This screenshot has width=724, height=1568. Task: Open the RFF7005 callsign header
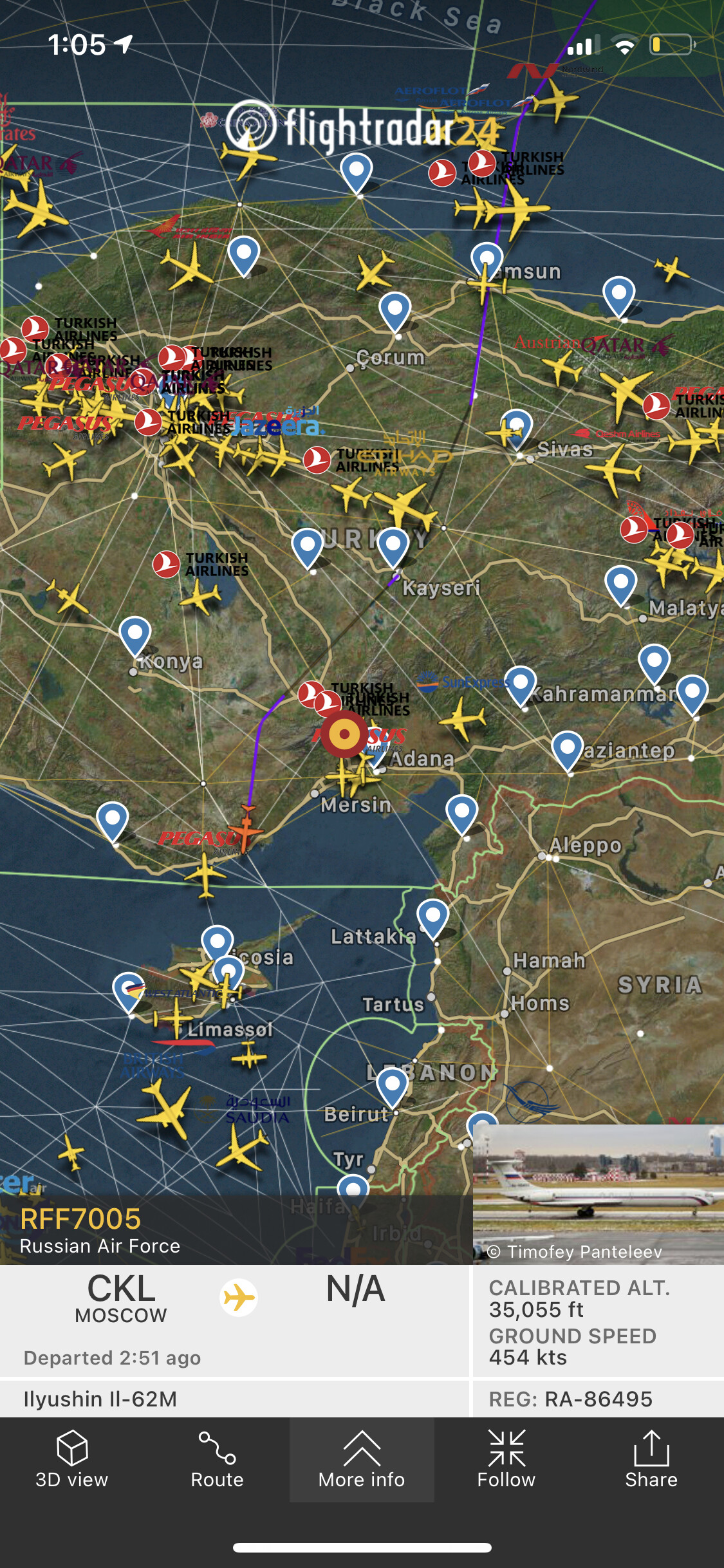(x=80, y=1218)
